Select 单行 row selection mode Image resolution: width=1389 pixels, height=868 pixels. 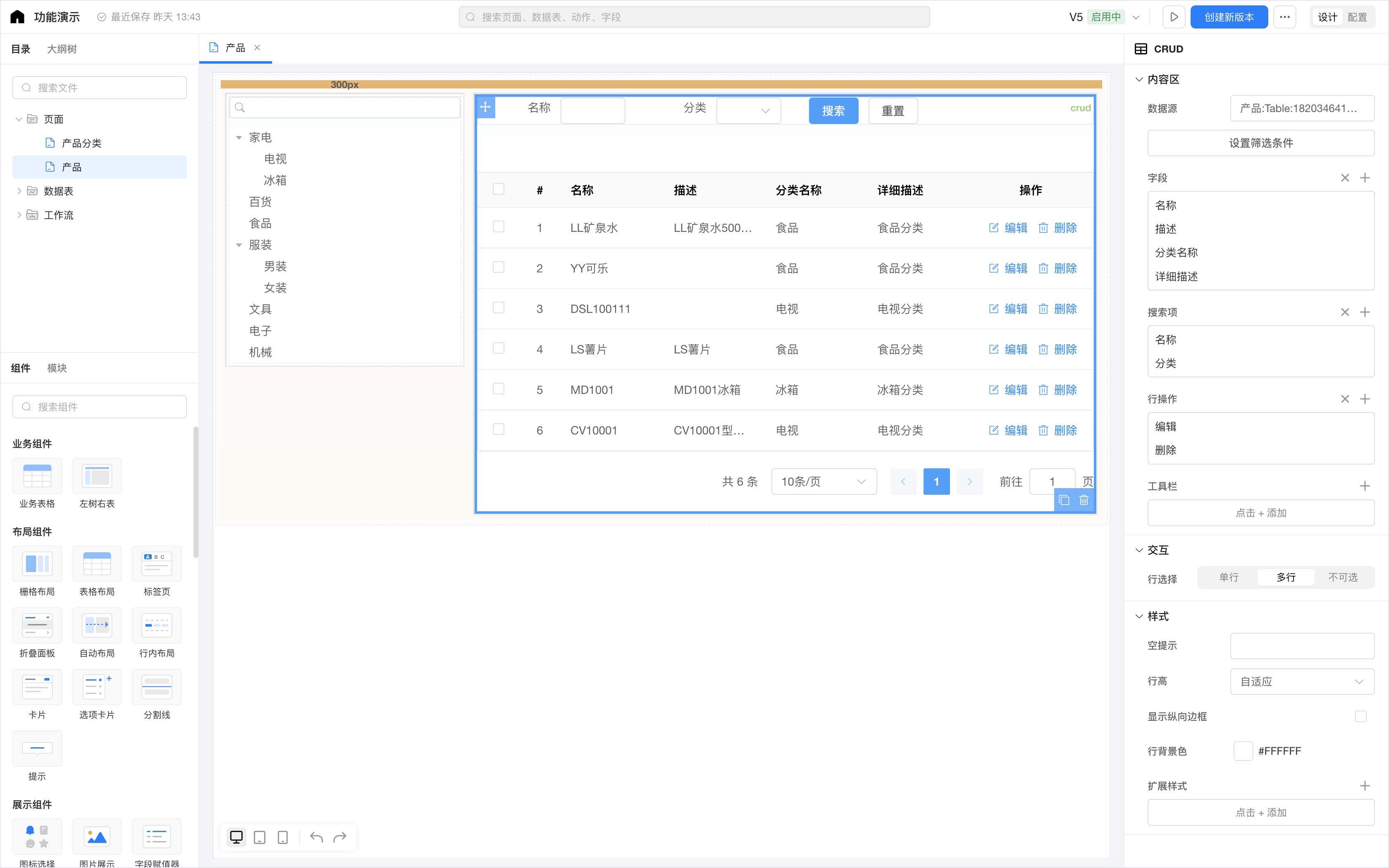point(1229,577)
